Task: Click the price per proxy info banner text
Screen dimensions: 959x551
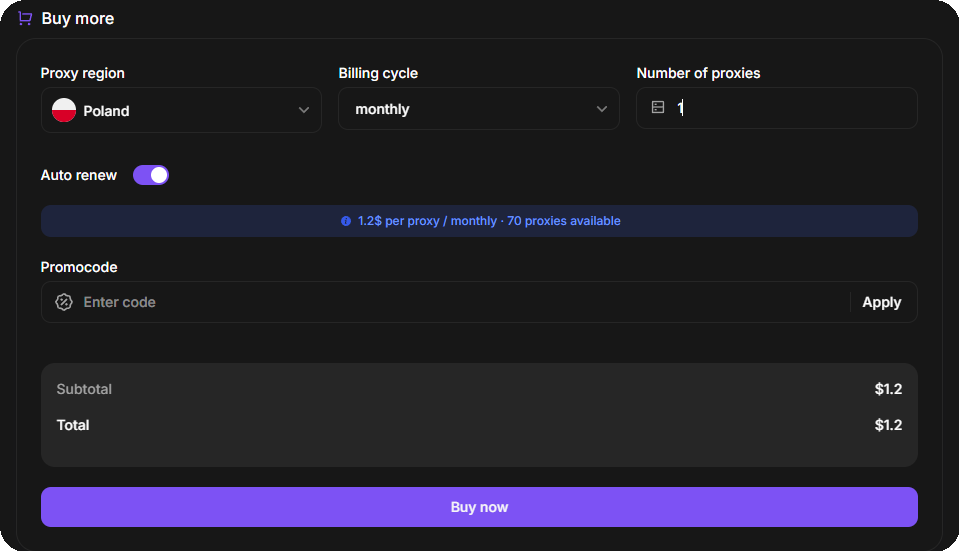Action: (x=489, y=221)
